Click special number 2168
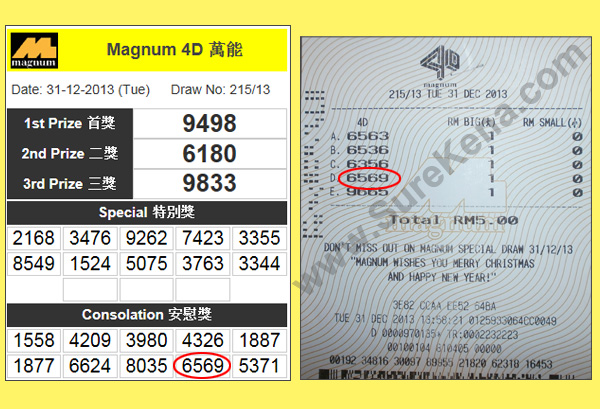Image resolution: width=600 pixels, height=409 pixels. coord(34,238)
